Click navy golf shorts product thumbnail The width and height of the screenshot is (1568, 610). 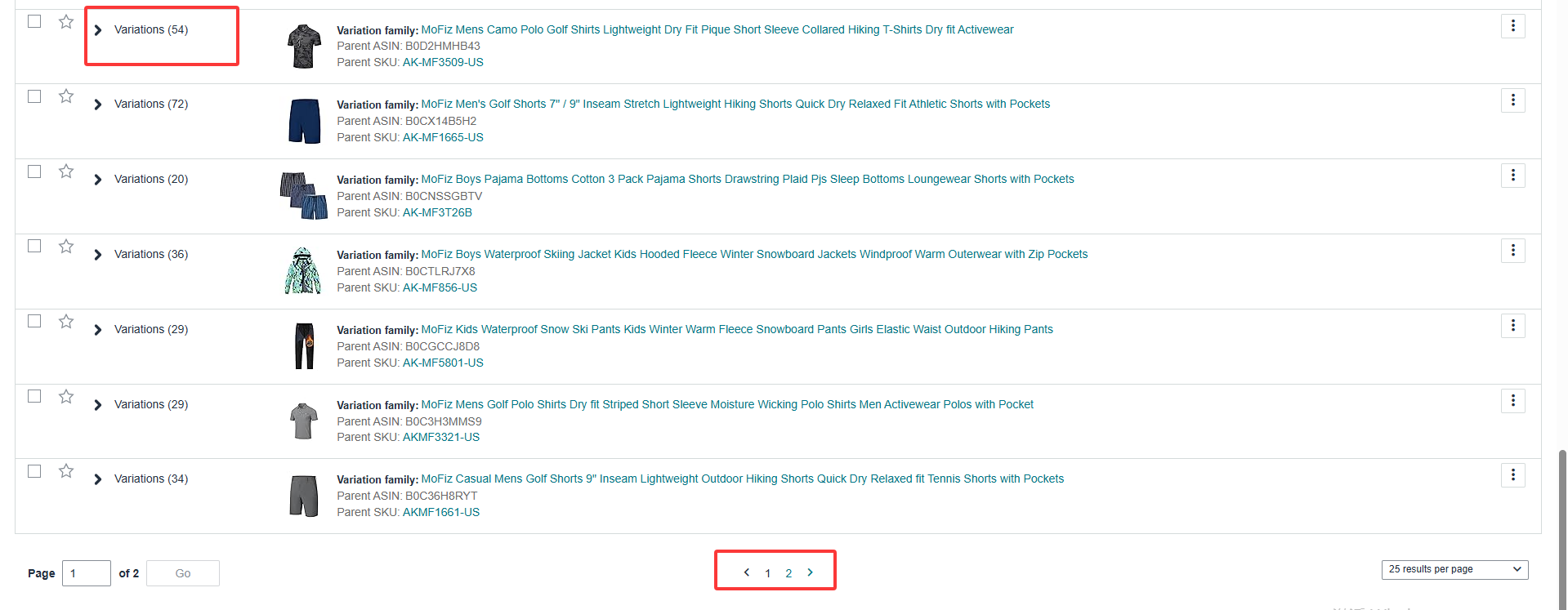[304, 121]
